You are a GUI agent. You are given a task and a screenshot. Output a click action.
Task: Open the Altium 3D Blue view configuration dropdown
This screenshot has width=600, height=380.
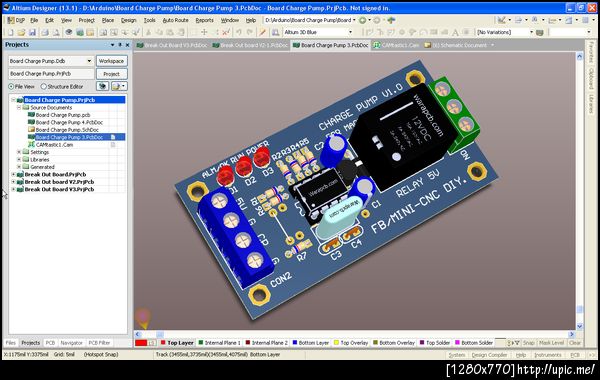(x=350, y=33)
